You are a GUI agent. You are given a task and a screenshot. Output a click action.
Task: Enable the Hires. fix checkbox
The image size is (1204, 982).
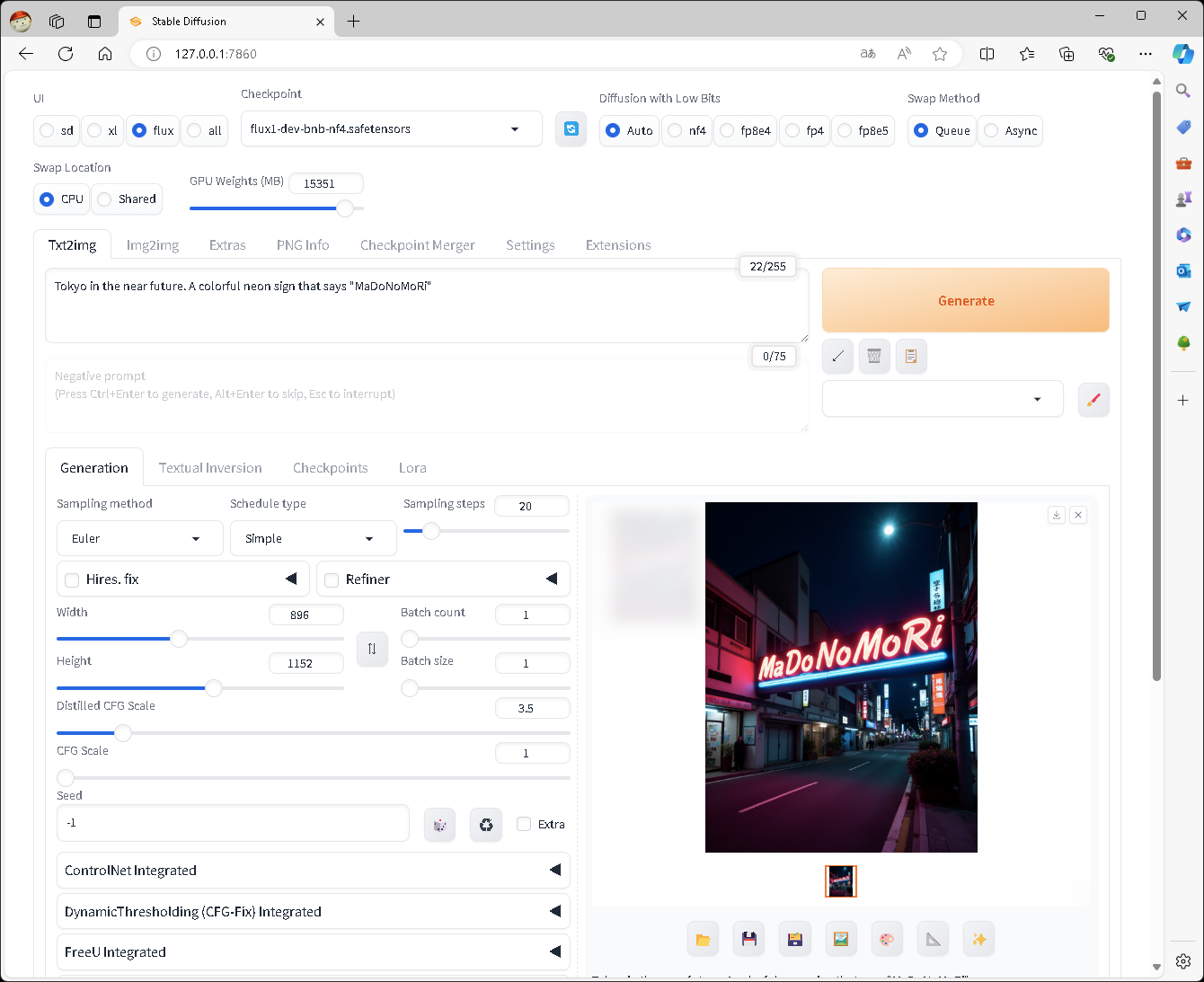tap(72, 579)
